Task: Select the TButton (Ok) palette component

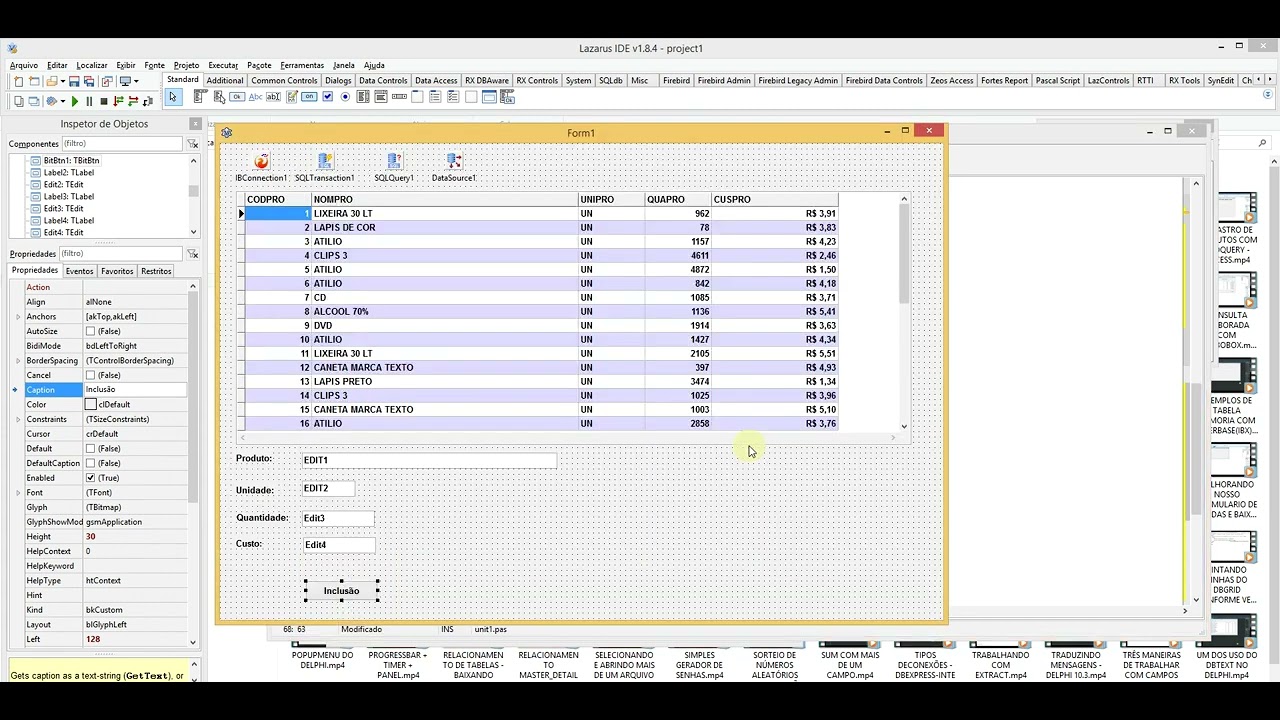Action: click(x=237, y=97)
